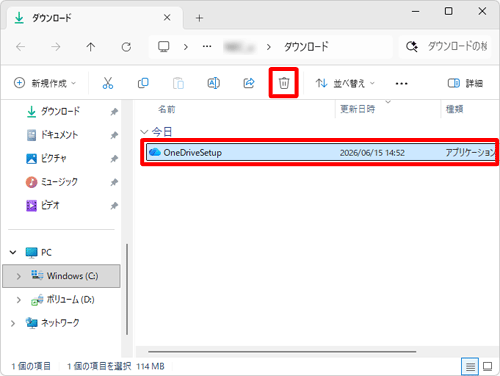Click the address bar ellipsis
The height and width of the screenshot is (376, 500).
point(207,47)
